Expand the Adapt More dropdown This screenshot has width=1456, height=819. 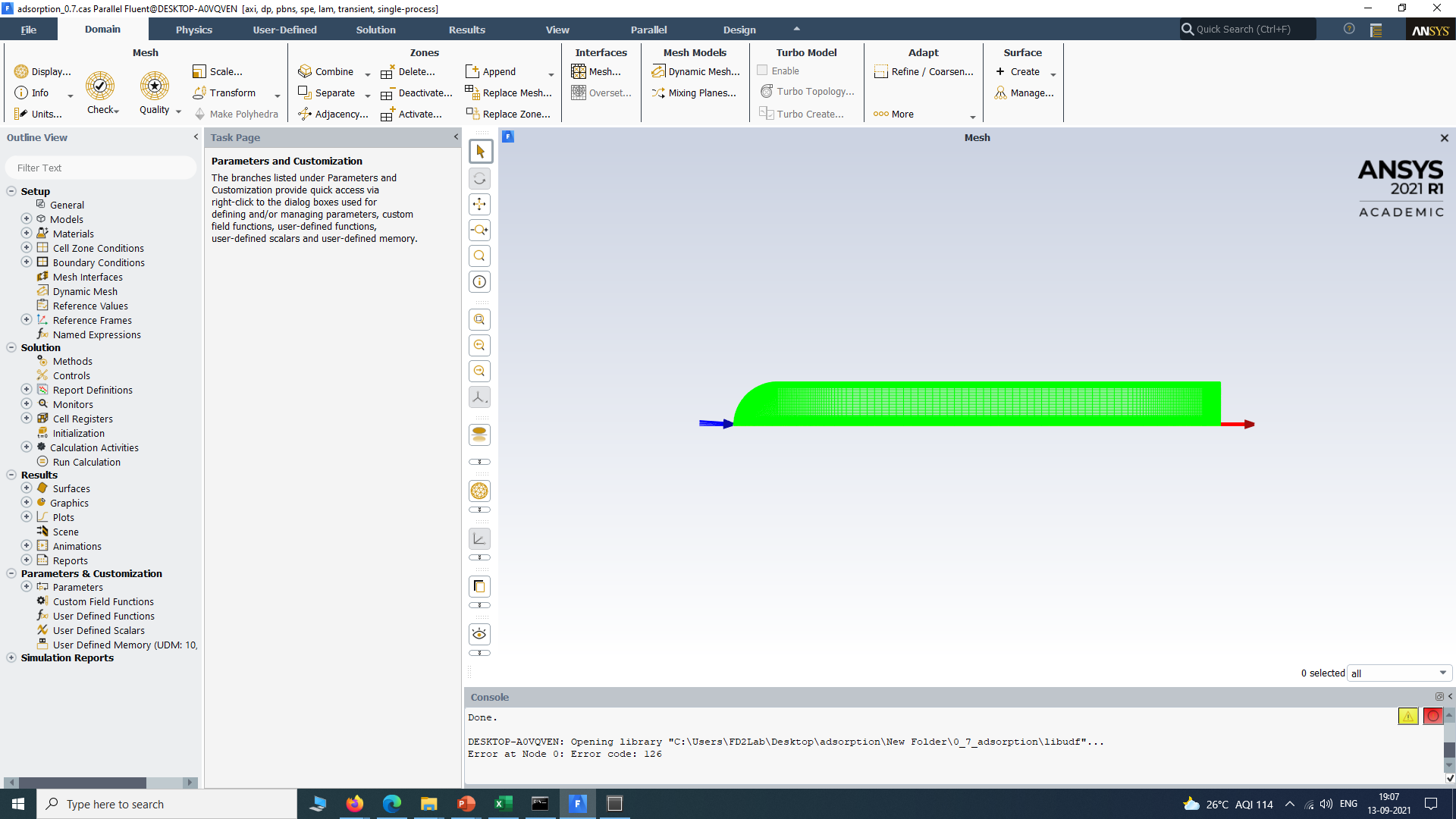pos(973,117)
